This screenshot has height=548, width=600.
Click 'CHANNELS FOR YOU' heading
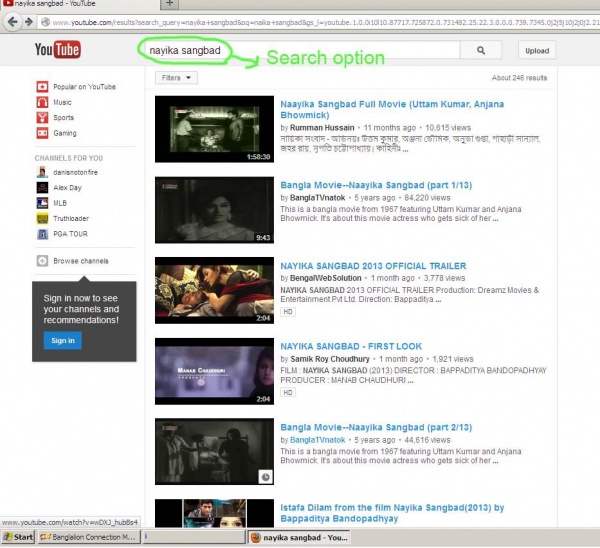tap(68, 158)
